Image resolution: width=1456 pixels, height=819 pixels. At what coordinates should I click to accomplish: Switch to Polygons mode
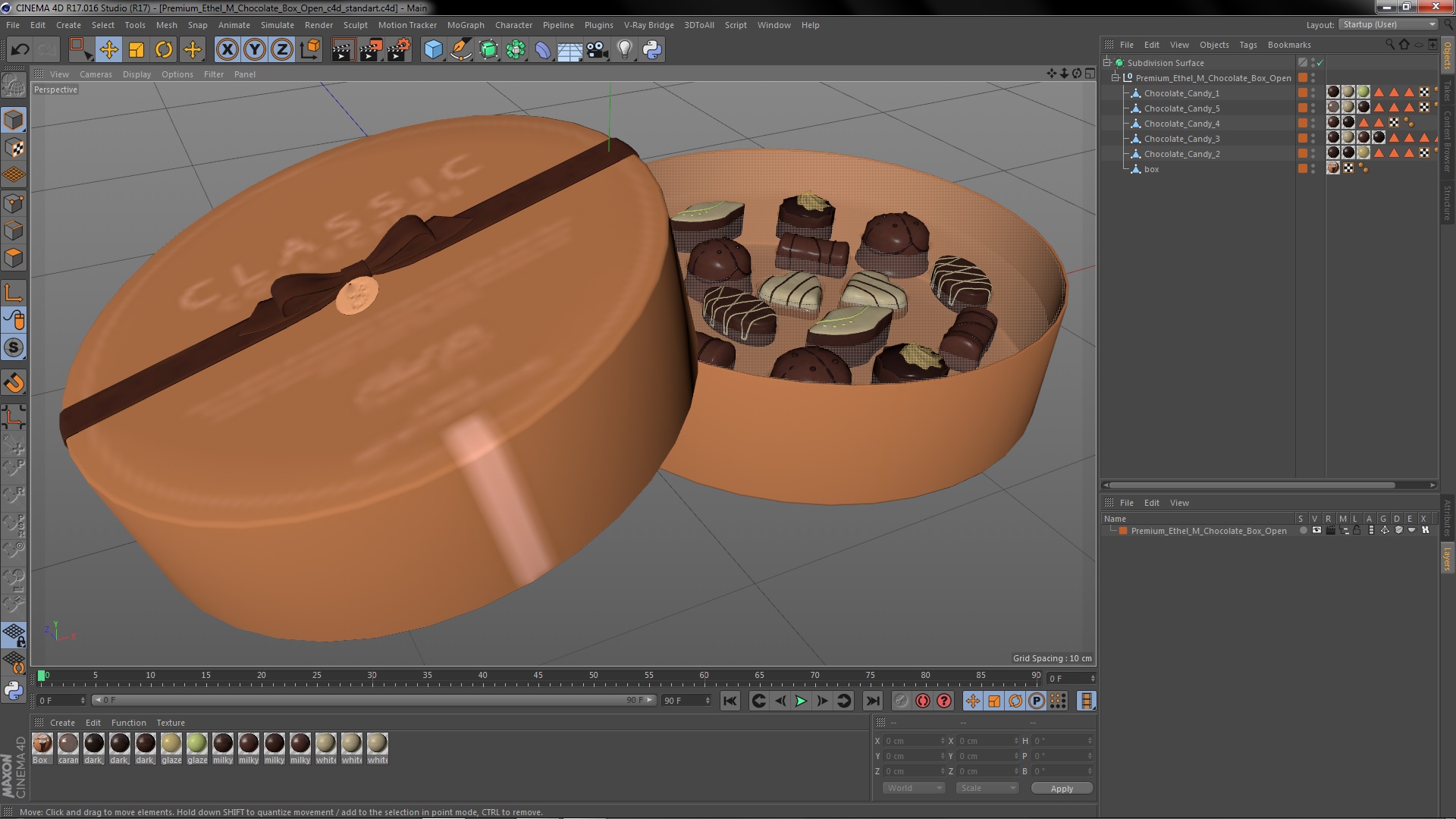[x=14, y=258]
